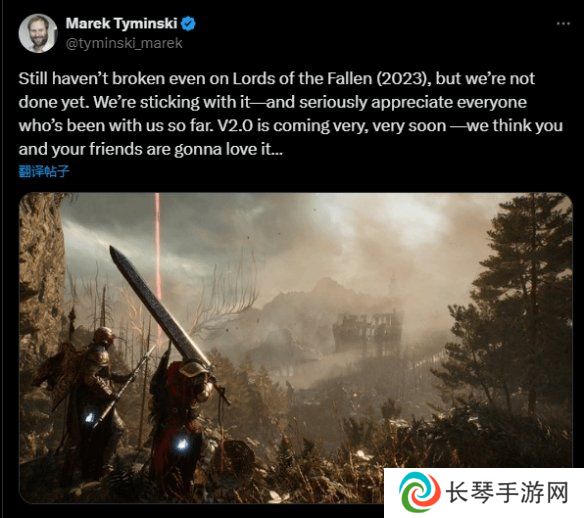This screenshot has width=584, height=518.
Task: Click the blue verified badge
Action: coord(188,24)
